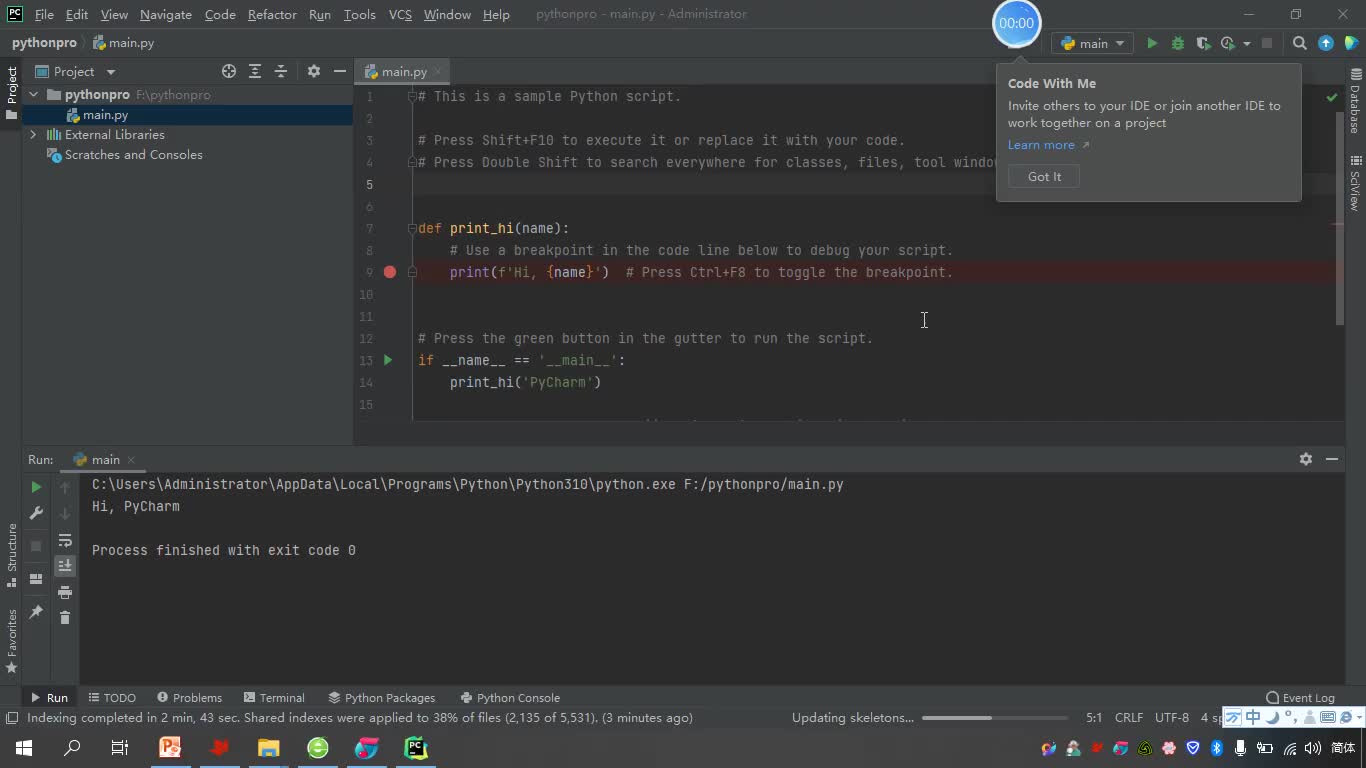This screenshot has height=768, width=1366.
Task: Open the Terminal tool window tab
Action: (273, 698)
